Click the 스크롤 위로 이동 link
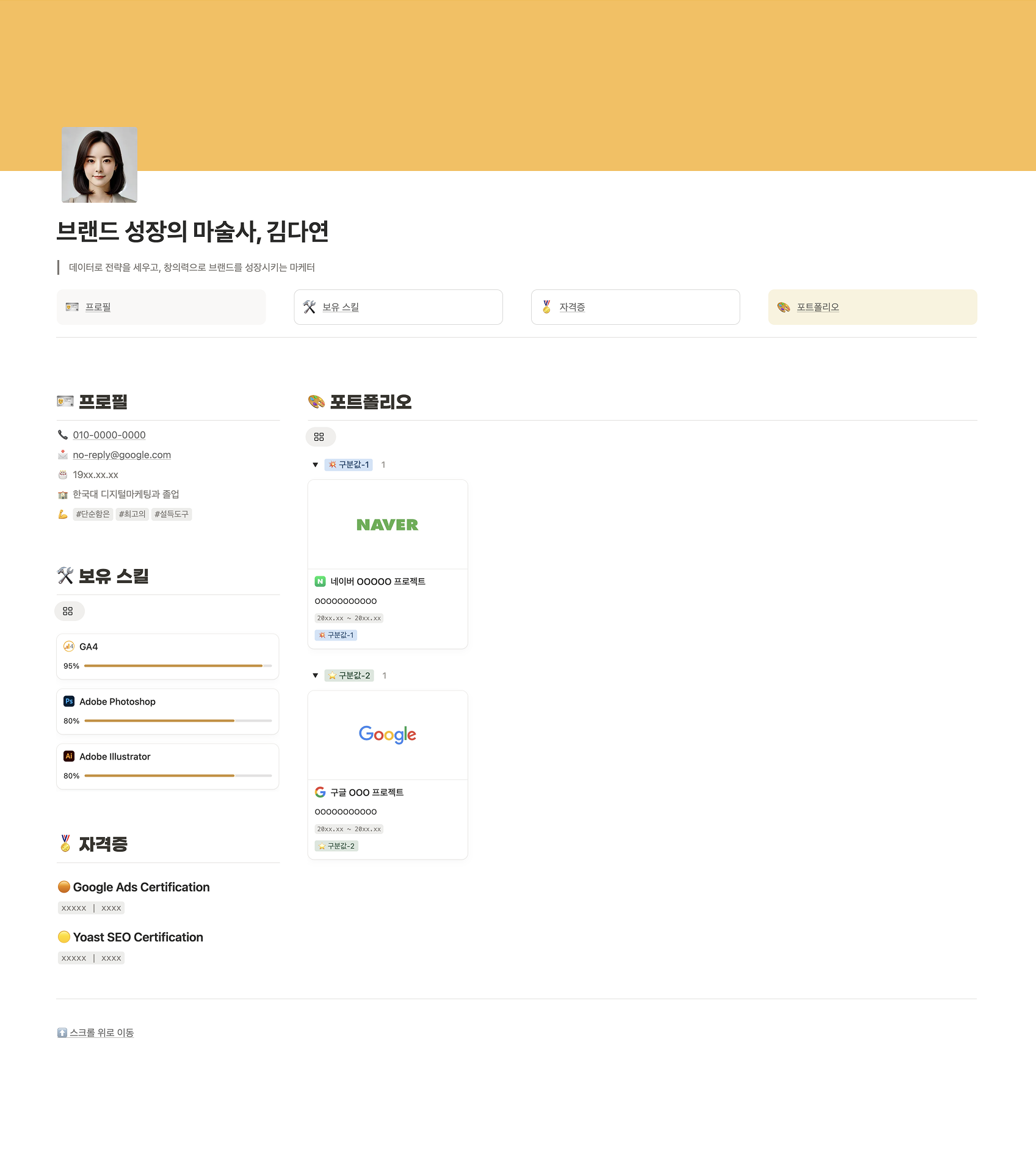 click(101, 1032)
